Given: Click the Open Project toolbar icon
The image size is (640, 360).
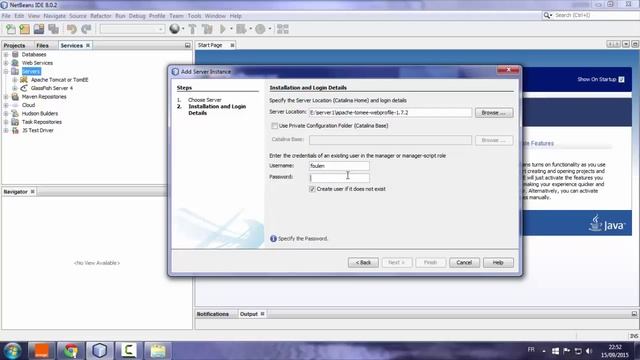Looking at the screenshot, I should (39, 29).
